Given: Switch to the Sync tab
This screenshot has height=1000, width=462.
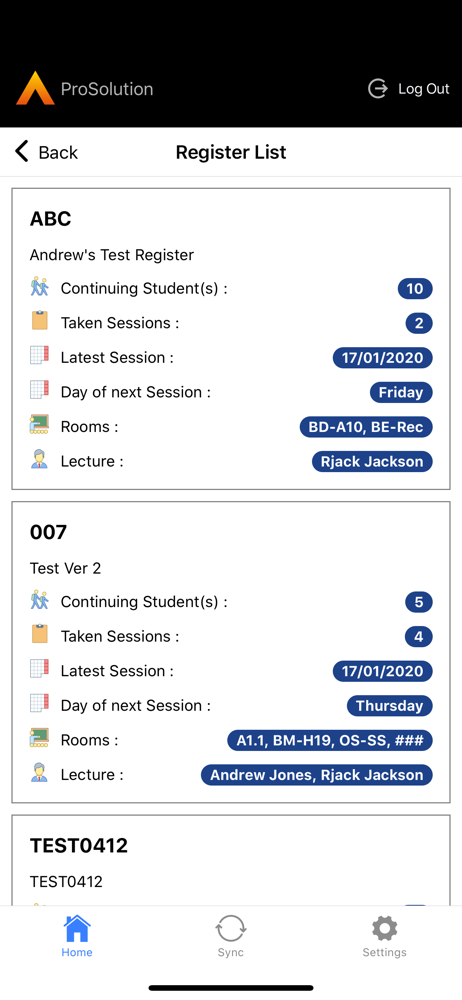Looking at the screenshot, I should point(230,936).
